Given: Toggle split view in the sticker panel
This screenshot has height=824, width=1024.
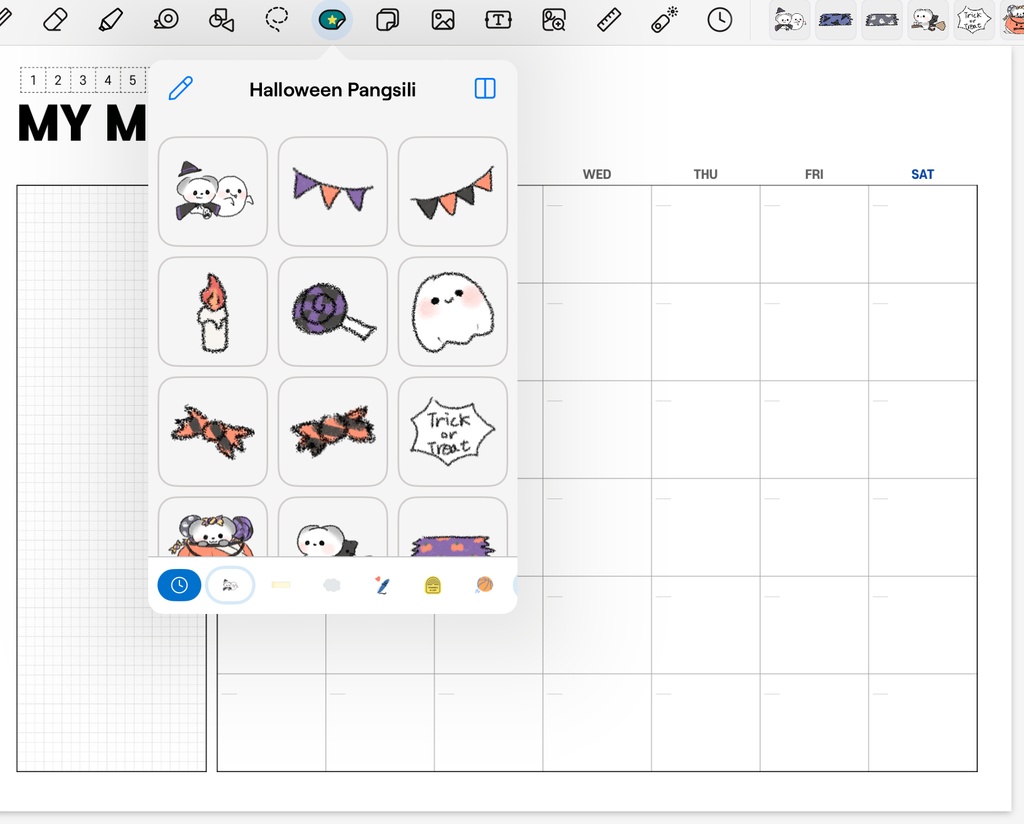Looking at the screenshot, I should pos(485,88).
